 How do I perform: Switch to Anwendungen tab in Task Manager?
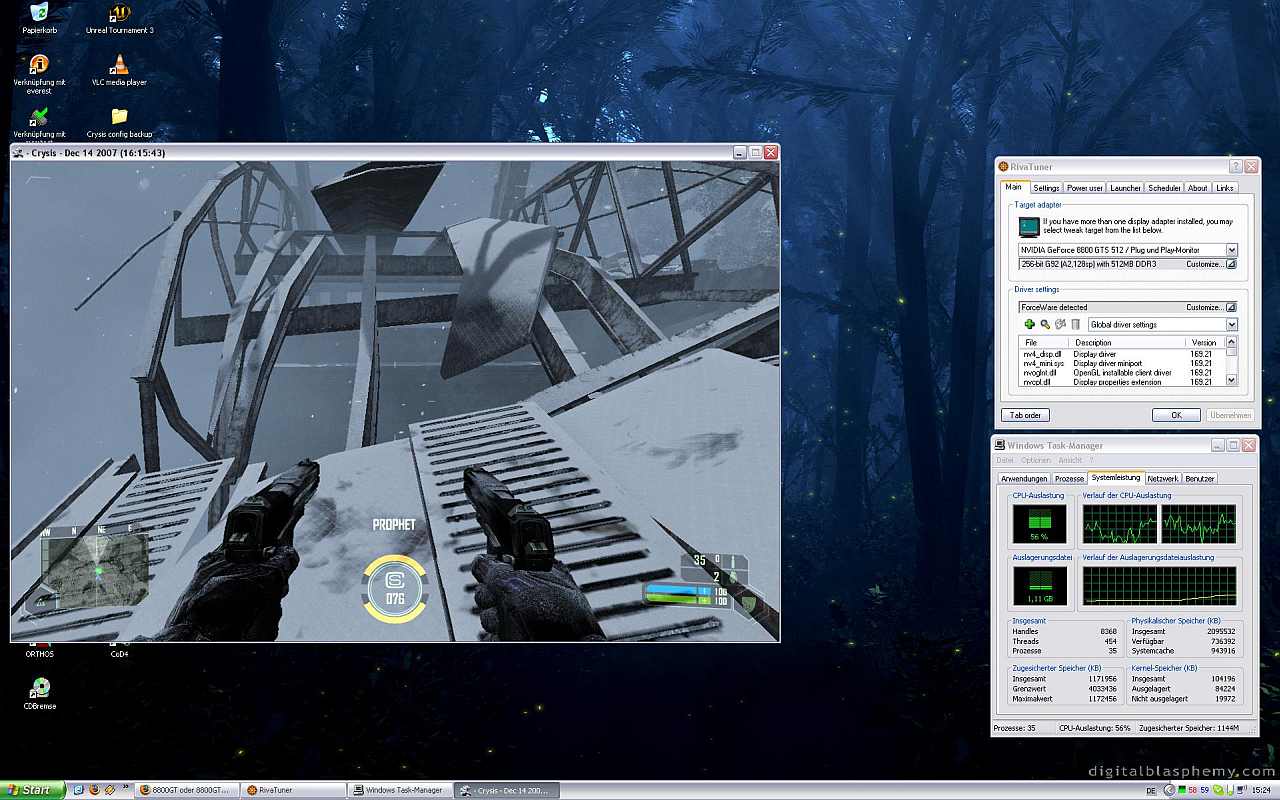1024,478
